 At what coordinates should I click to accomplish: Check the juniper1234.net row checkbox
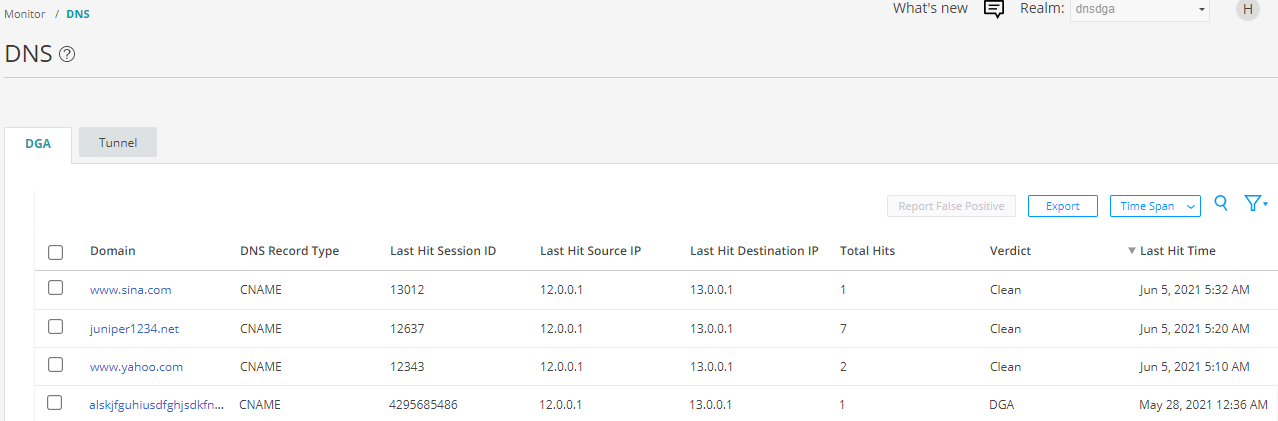click(x=56, y=327)
